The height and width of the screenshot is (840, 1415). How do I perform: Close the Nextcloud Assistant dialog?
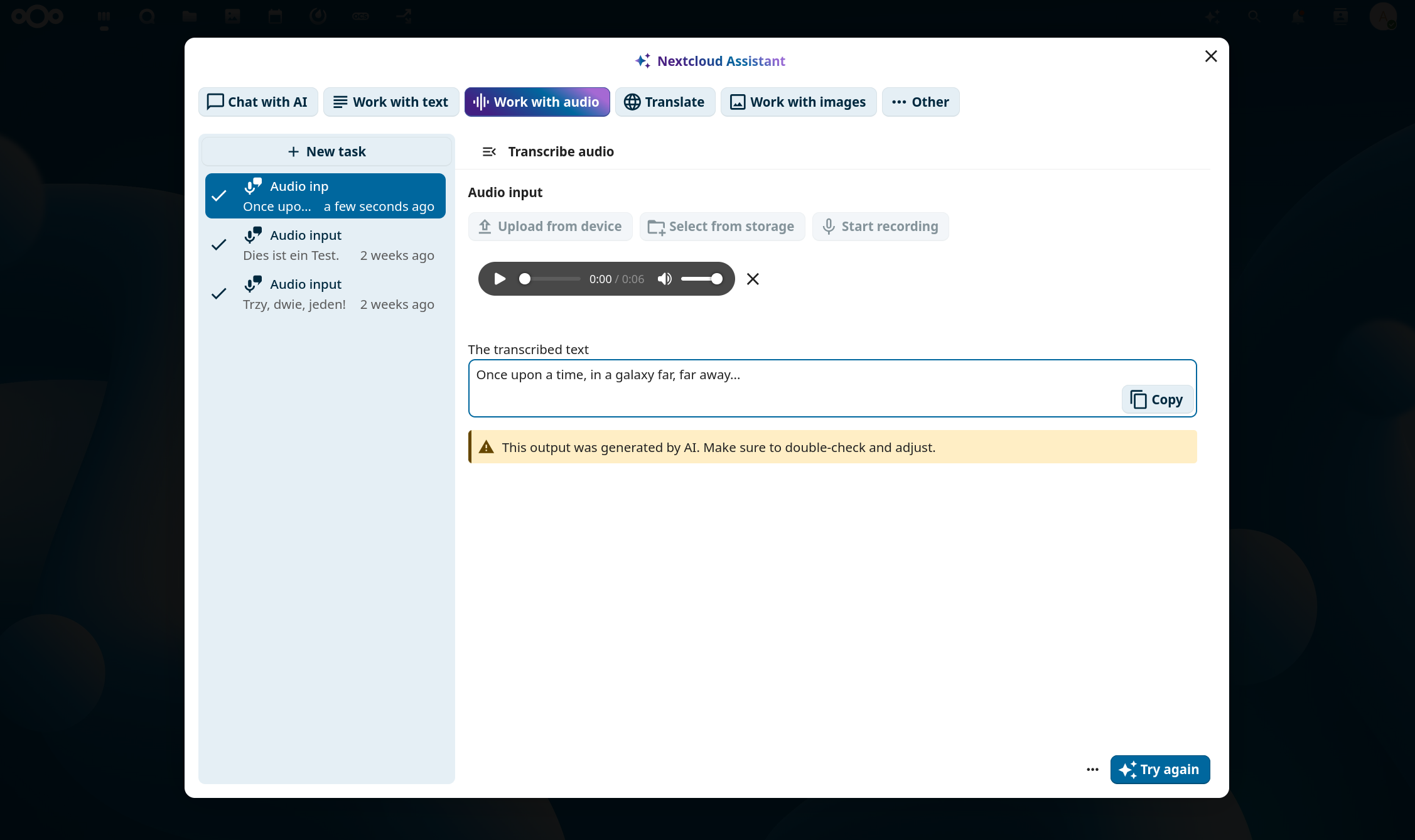pyautogui.click(x=1211, y=57)
